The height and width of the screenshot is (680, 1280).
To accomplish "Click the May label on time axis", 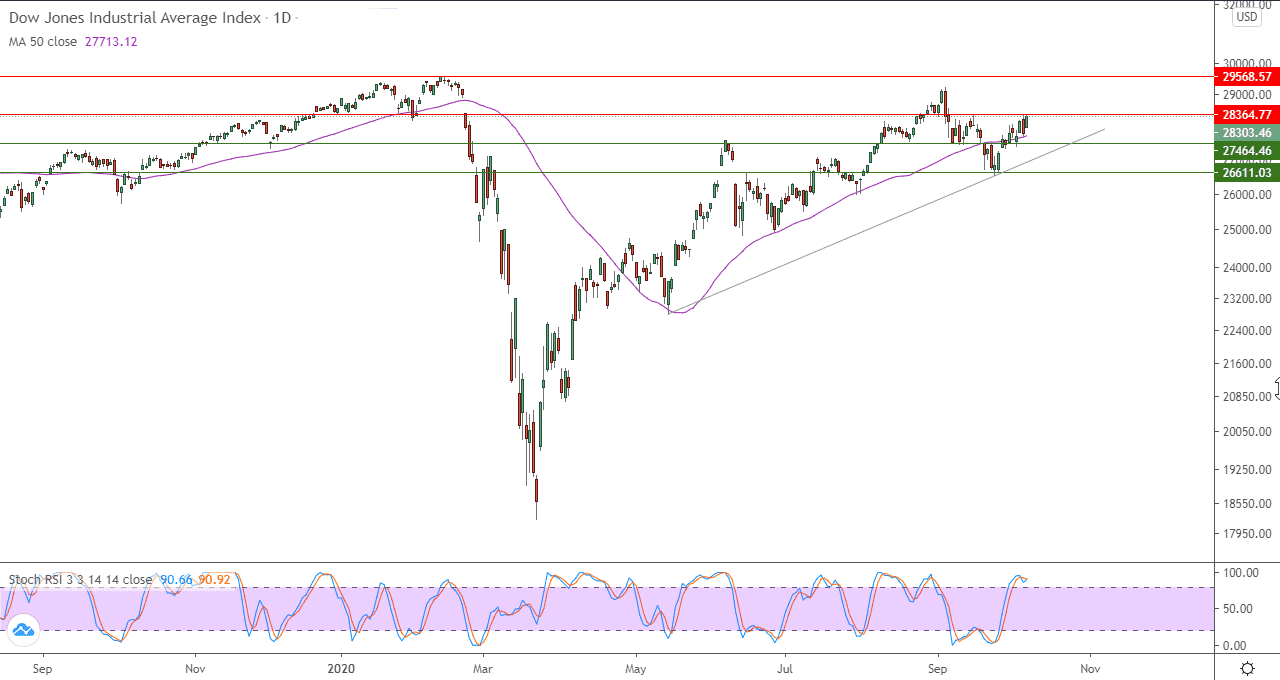I will point(635,667).
